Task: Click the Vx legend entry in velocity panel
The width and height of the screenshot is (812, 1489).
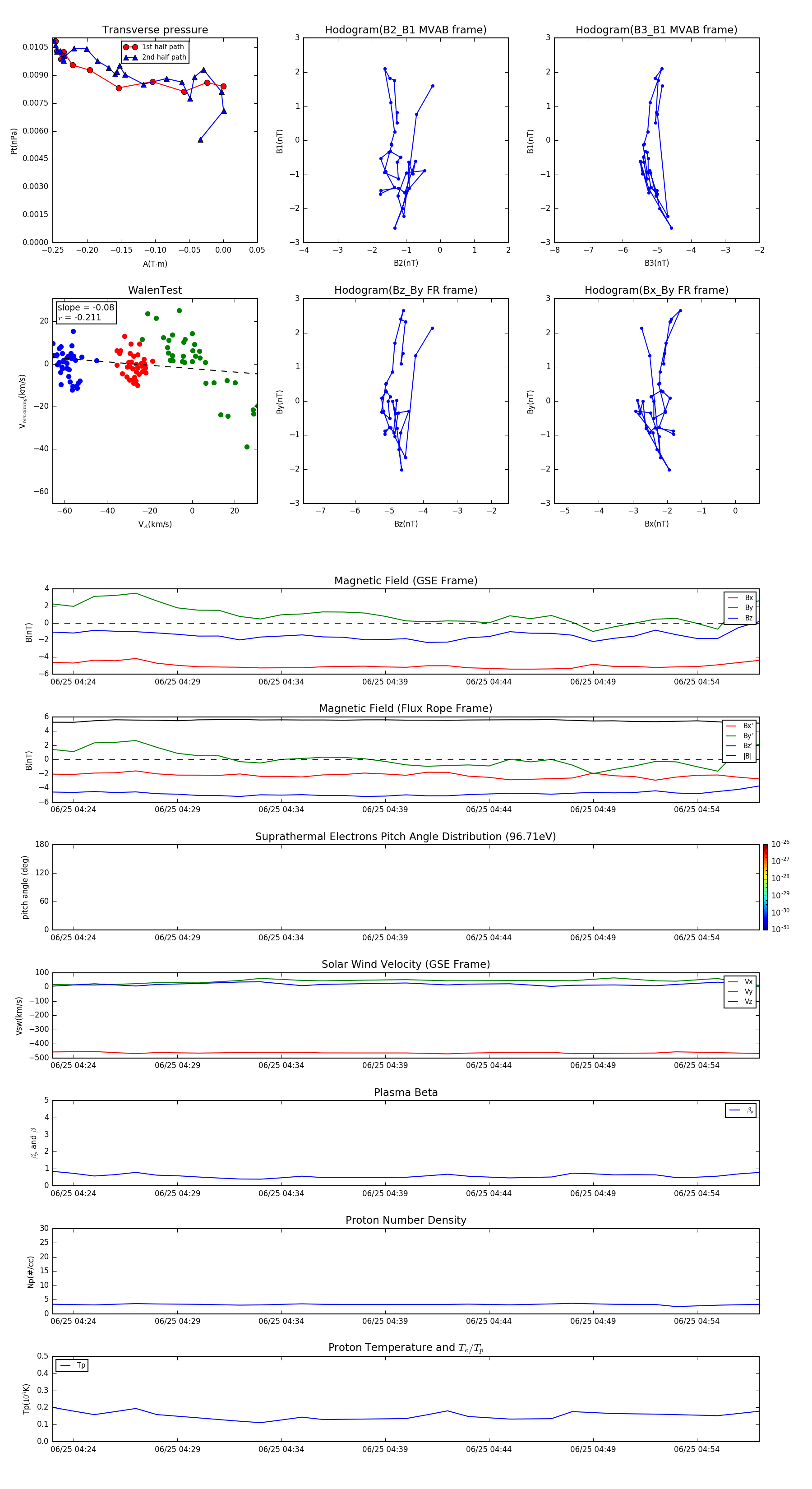Action: 740,981
